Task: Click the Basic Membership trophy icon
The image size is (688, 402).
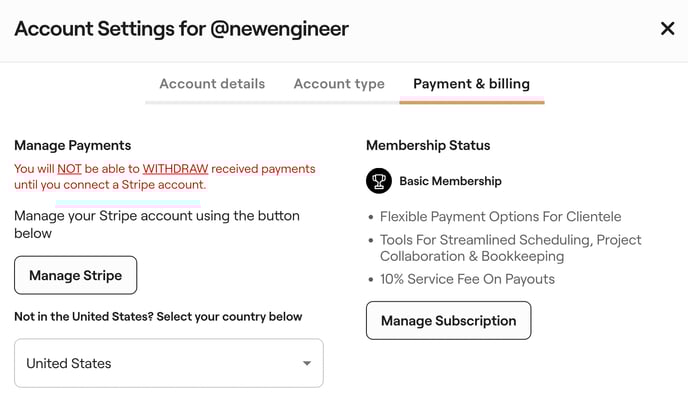Action: click(379, 181)
